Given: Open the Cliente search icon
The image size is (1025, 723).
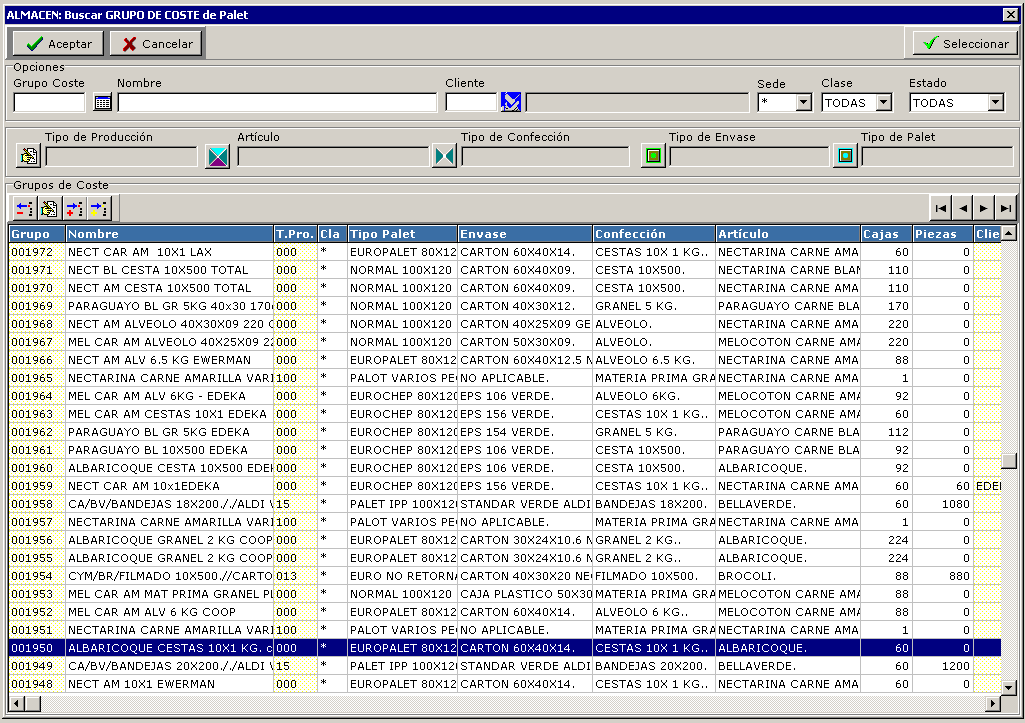Looking at the screenshot, I should pyautogui.click(x=511, y=102).
